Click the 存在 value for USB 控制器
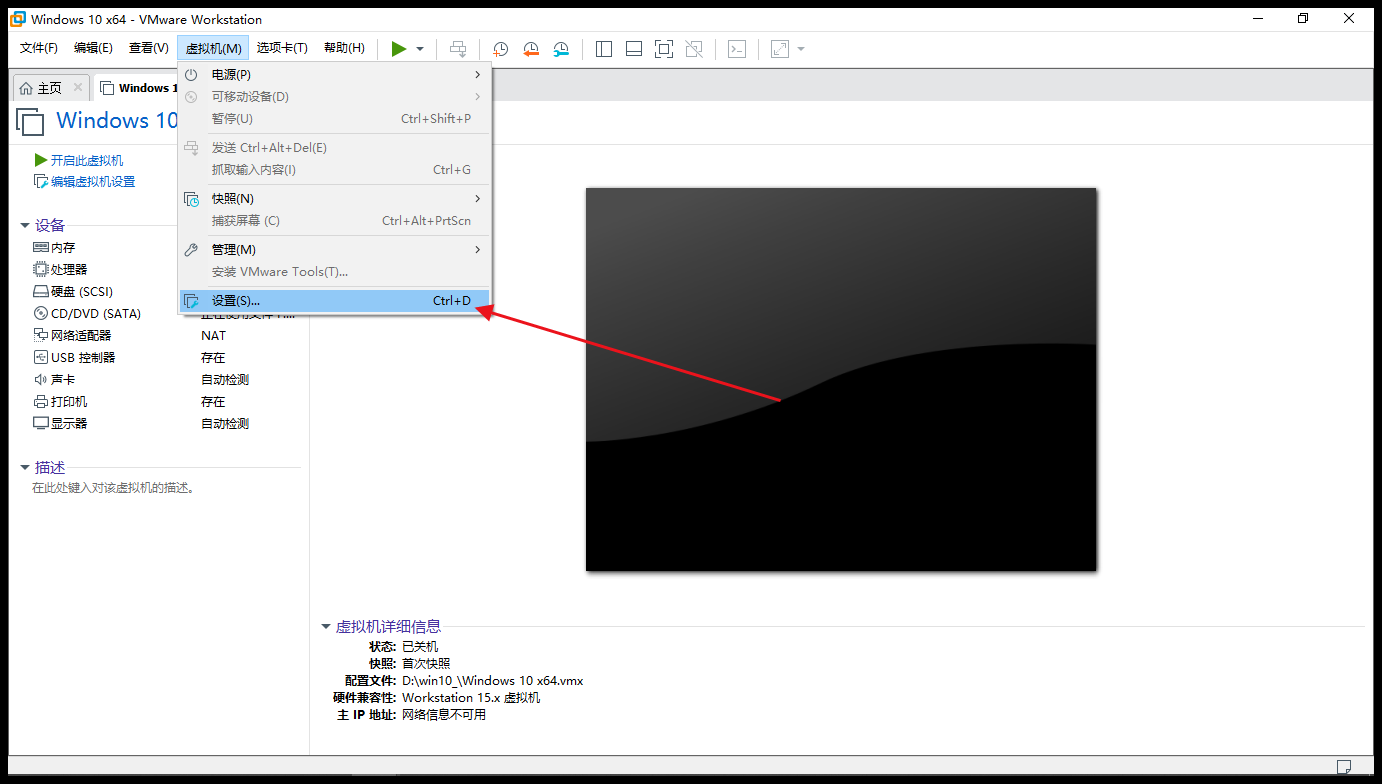This screenshot has height=784, width=1382. [213, 358]
